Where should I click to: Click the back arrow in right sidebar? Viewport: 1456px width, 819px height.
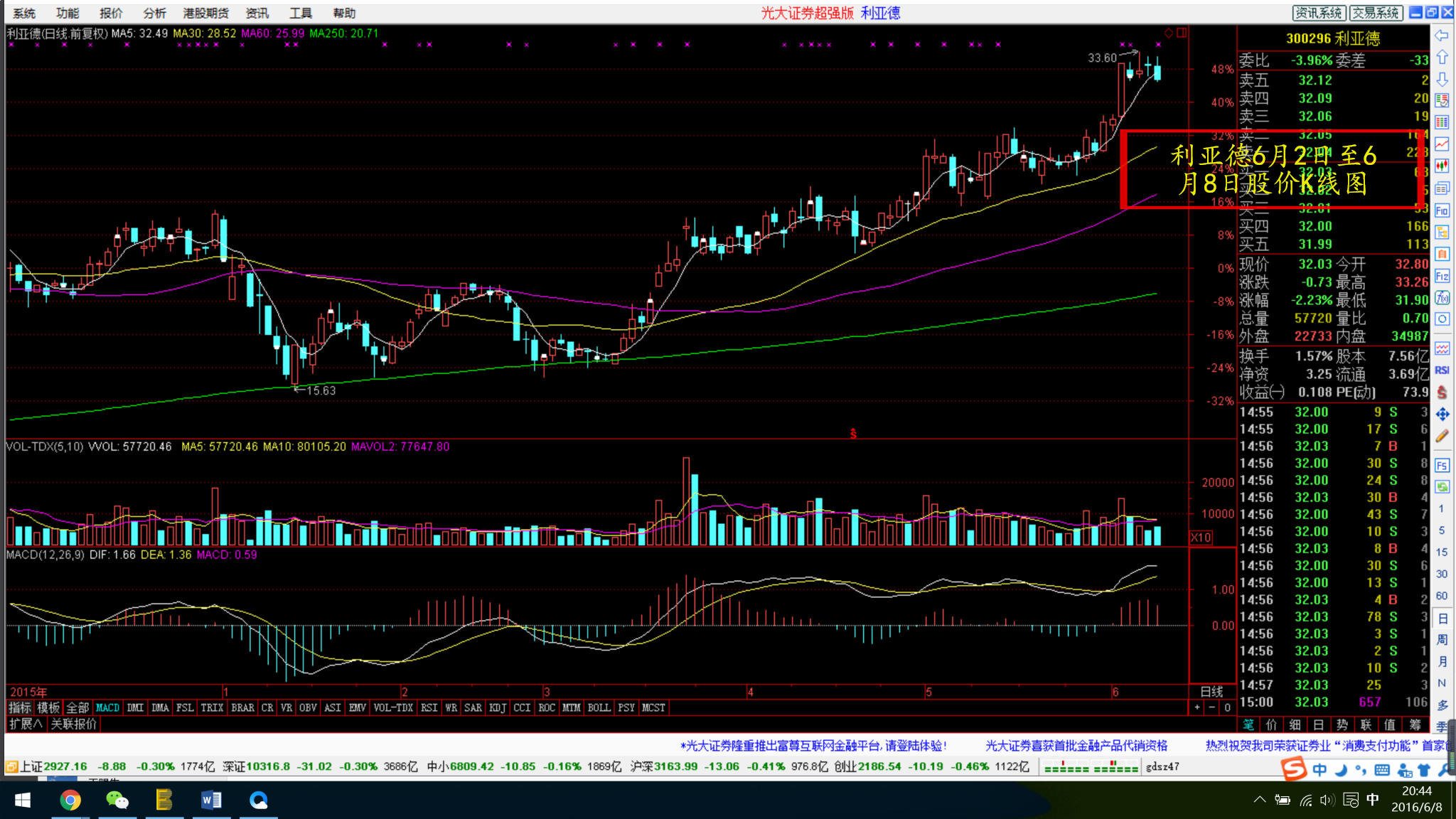point(1442,36)
